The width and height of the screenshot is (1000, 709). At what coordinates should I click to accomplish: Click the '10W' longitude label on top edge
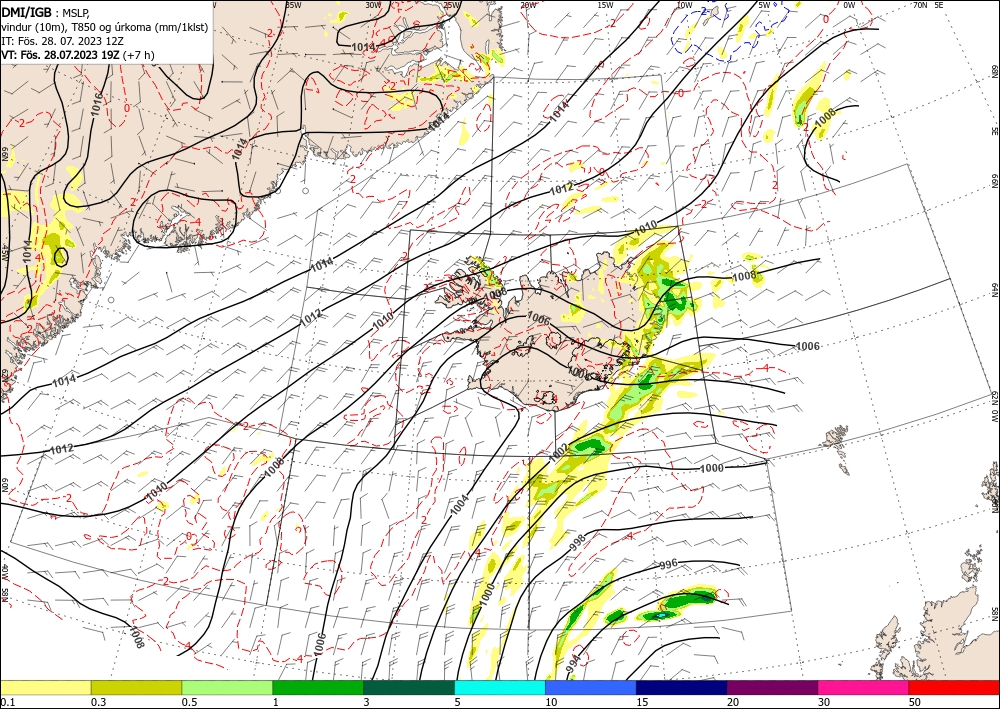click(683, 4)
